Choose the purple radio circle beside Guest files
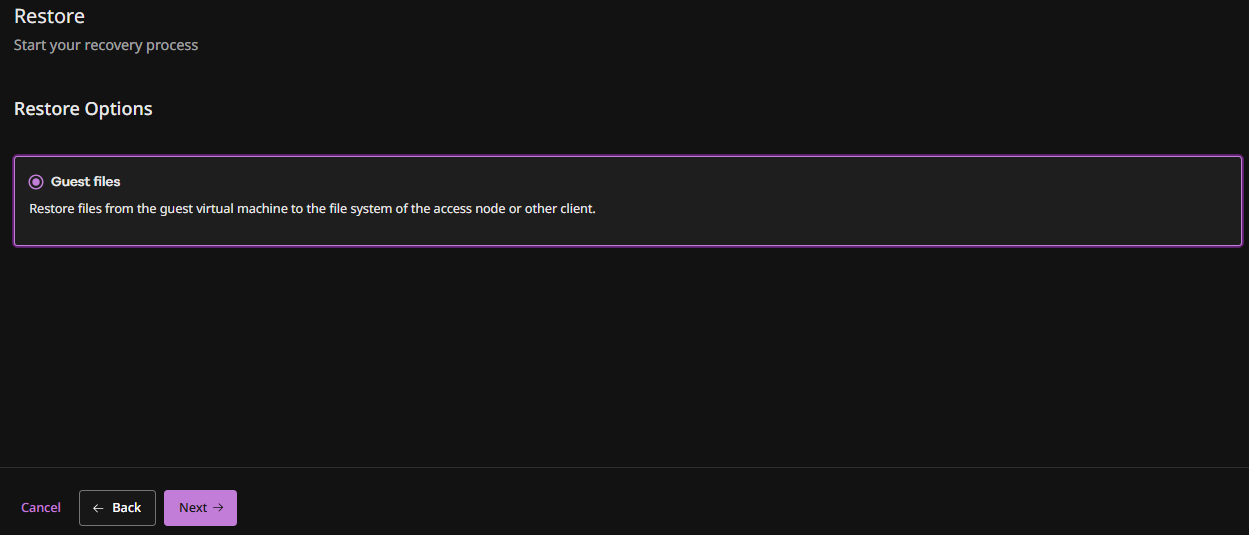The image size is (1249, 535). pyautogui.click(x=36, y=182)
